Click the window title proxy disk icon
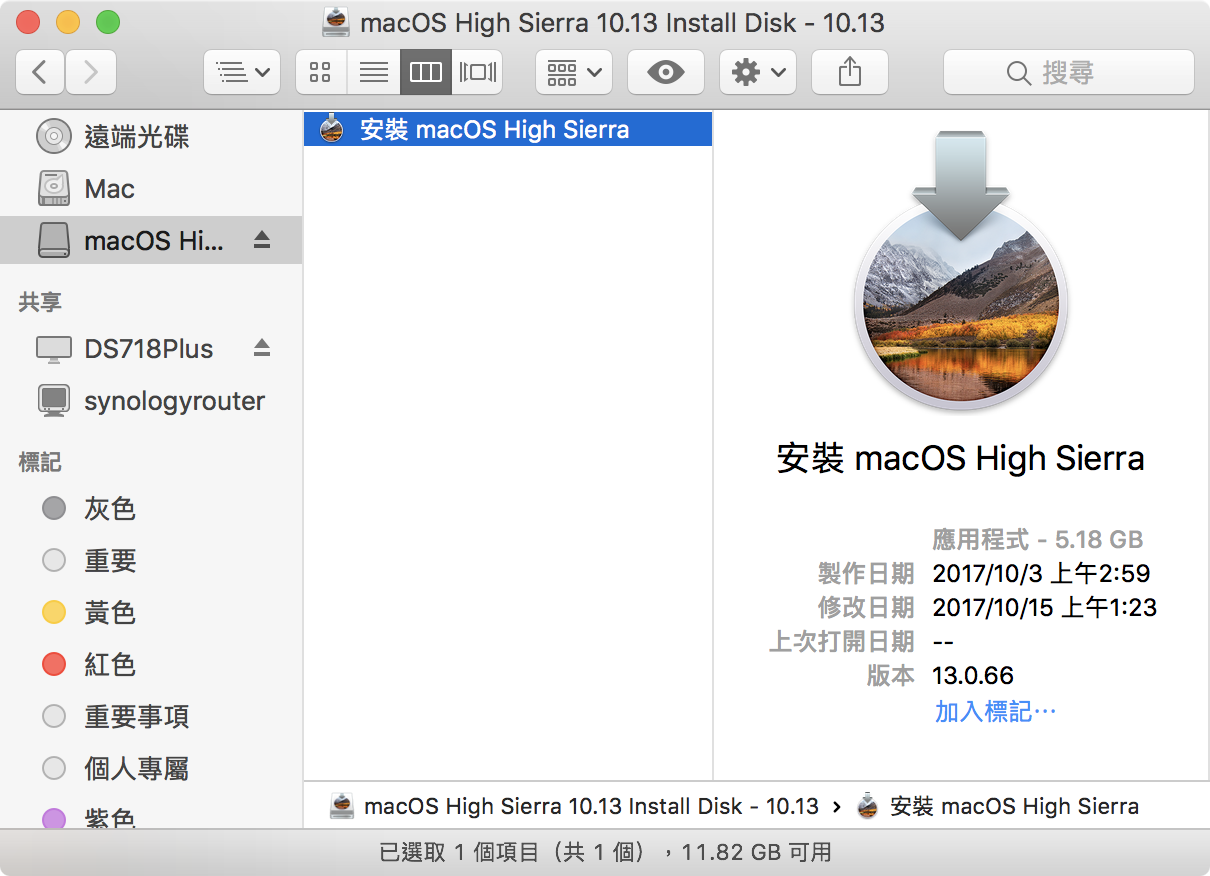 (x=337, y=20)
